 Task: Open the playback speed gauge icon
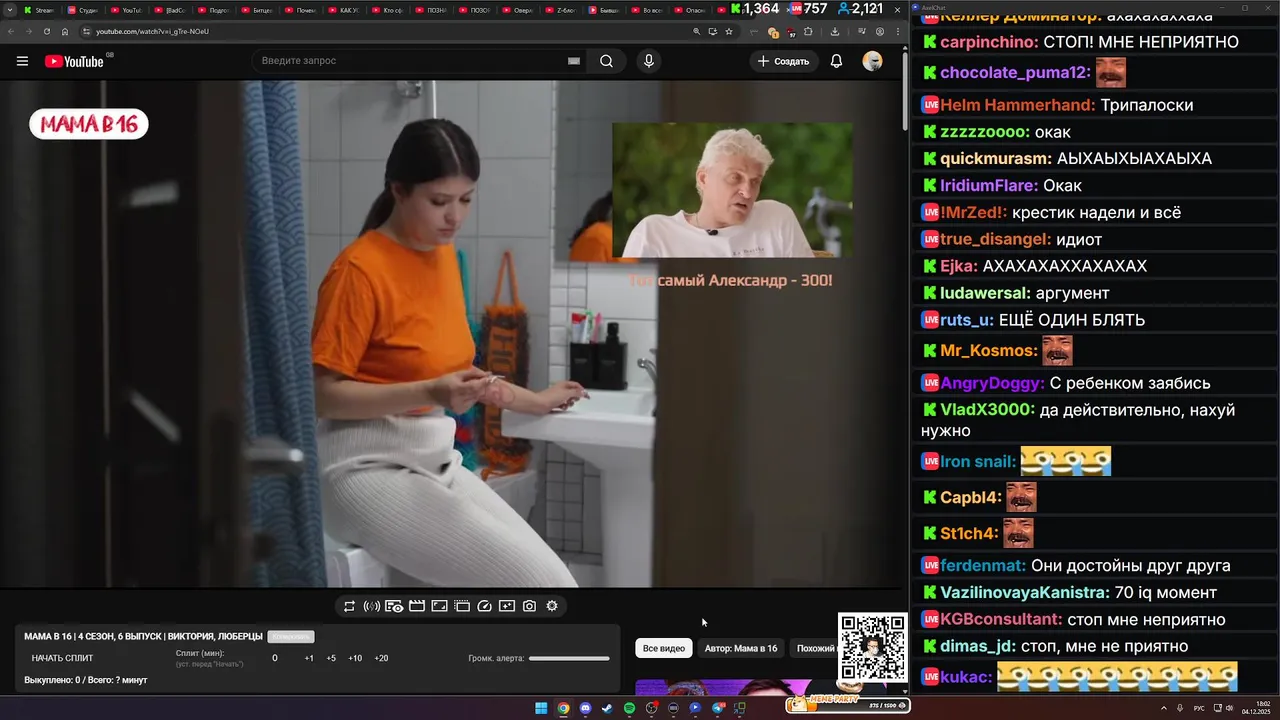click(485, 606)
